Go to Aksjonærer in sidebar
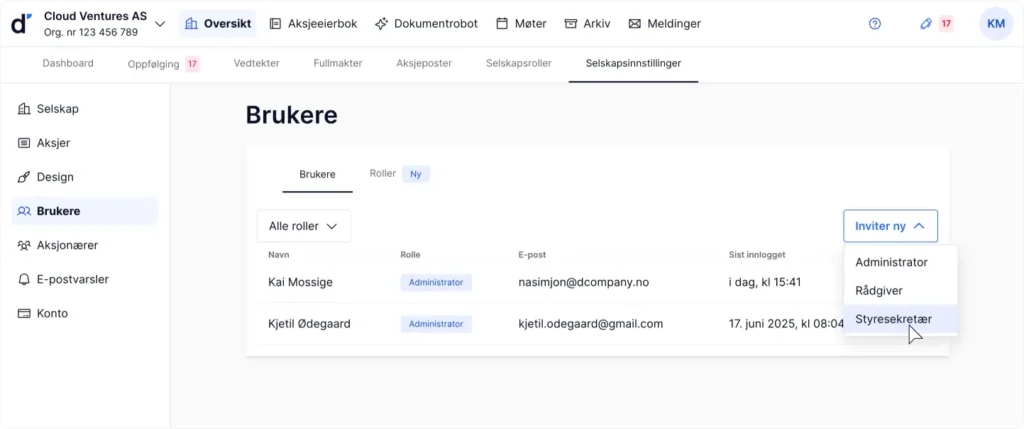The width and height of the screenshot is (1024, 429). (67, 245)
